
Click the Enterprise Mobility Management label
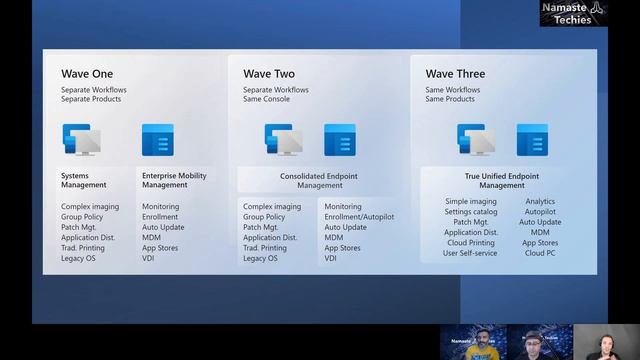(174, 180)
